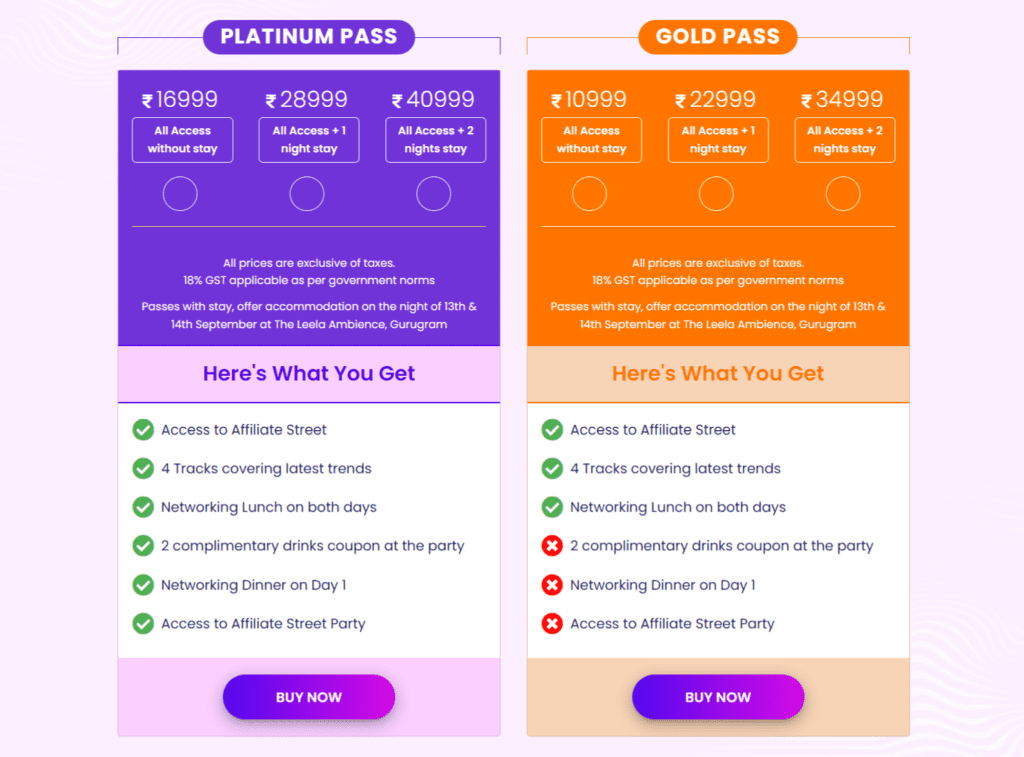The height and width of the screenshot is (757, 1024).
Task: Click the red X for Access to Affiliate Street Party
Action: coord(552,623)
